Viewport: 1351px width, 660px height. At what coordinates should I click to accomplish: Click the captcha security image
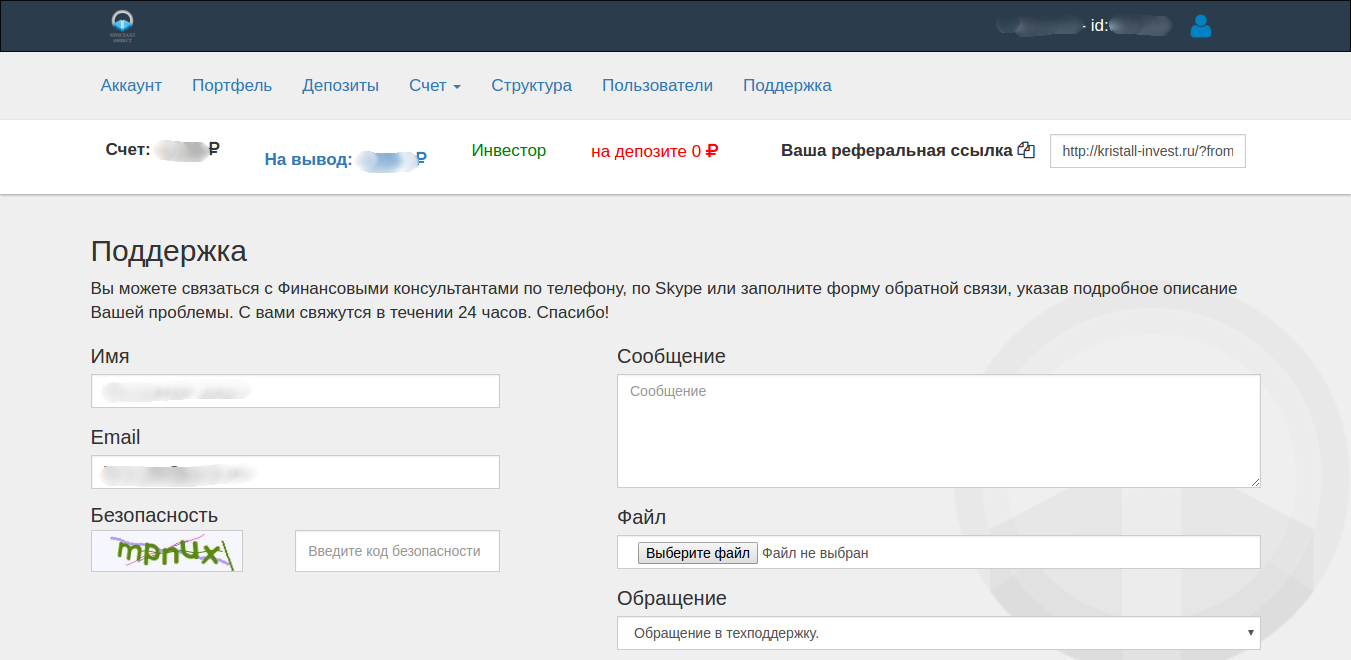pos(167,551)
